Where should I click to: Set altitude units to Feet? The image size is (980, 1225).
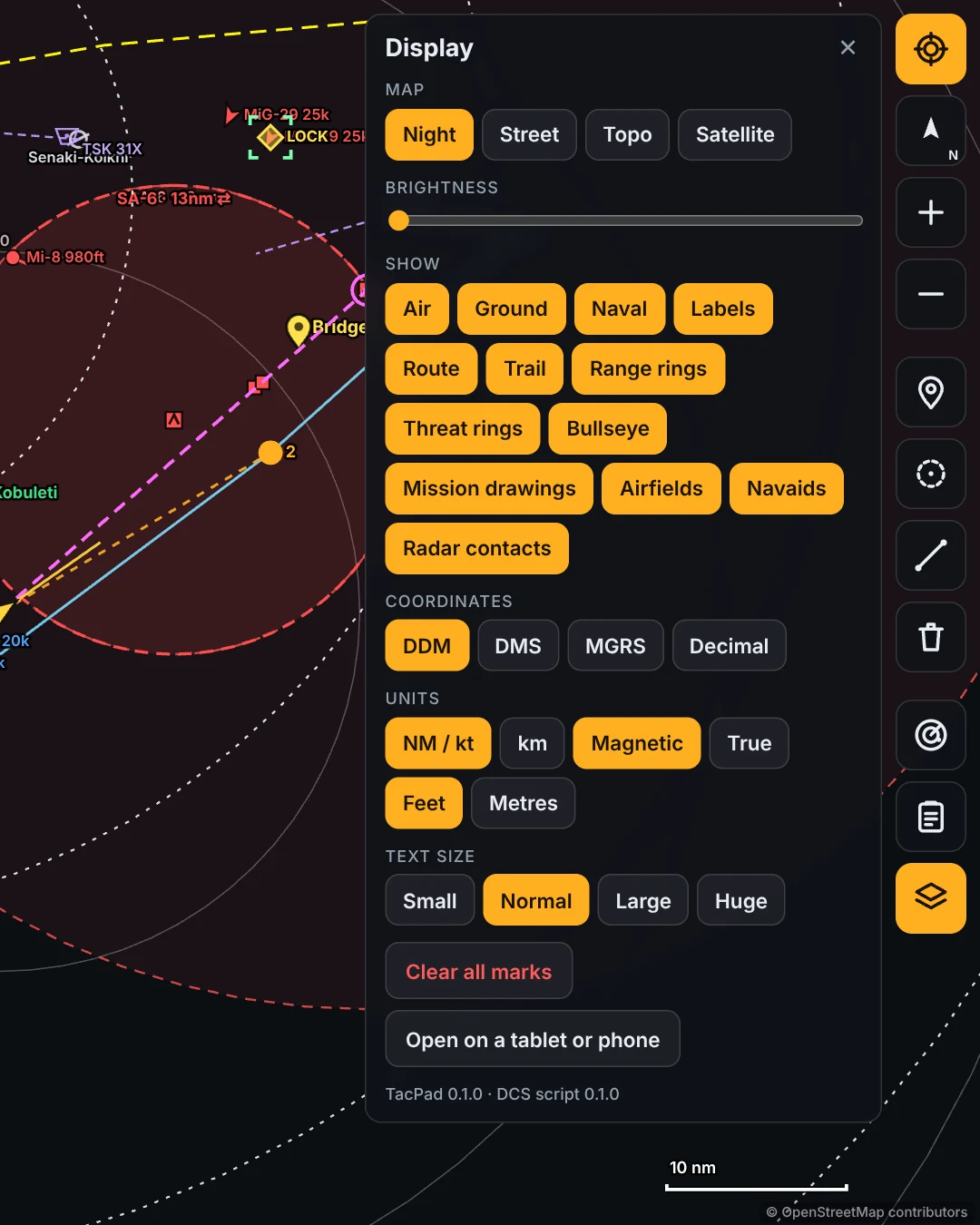(424, 803)
